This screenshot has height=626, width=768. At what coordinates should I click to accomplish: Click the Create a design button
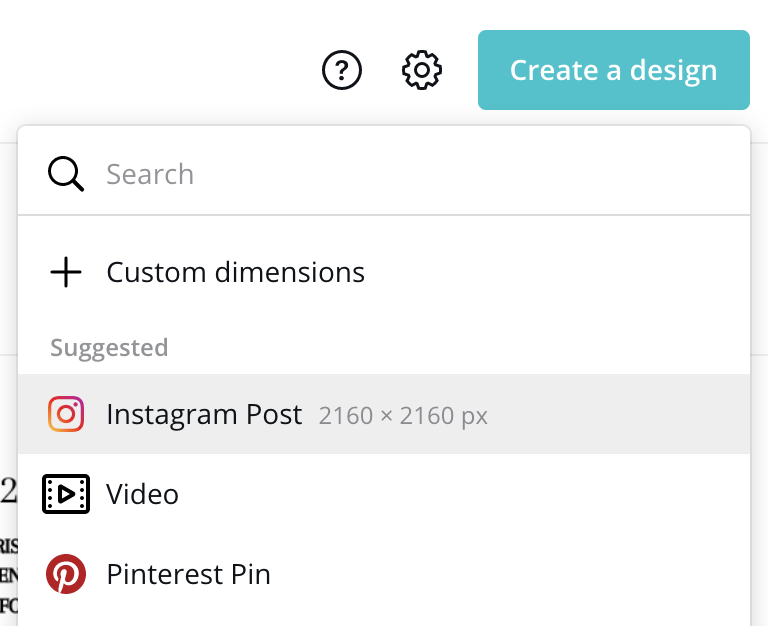613,70
